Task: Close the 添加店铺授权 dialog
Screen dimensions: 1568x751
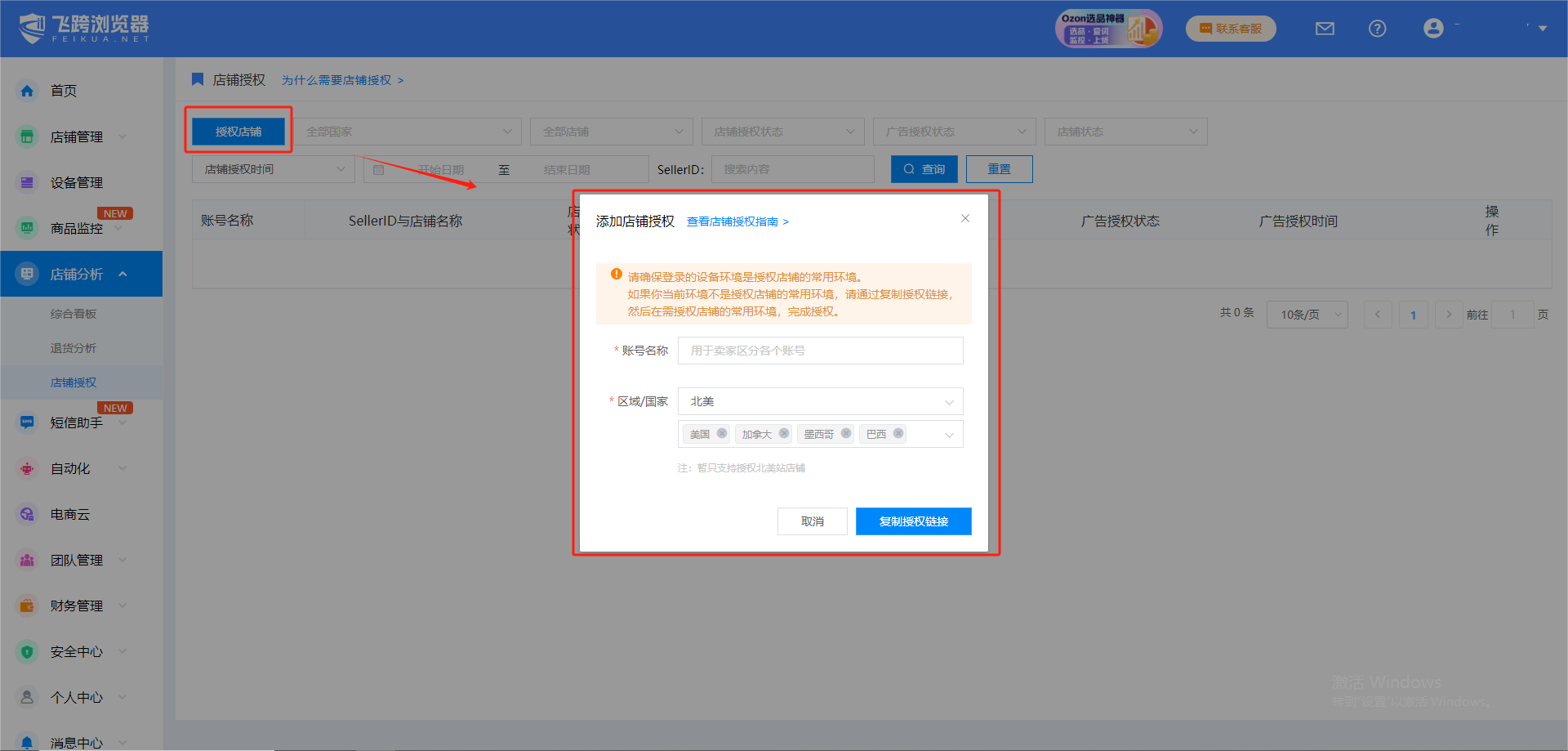Action: click(965, 218)
